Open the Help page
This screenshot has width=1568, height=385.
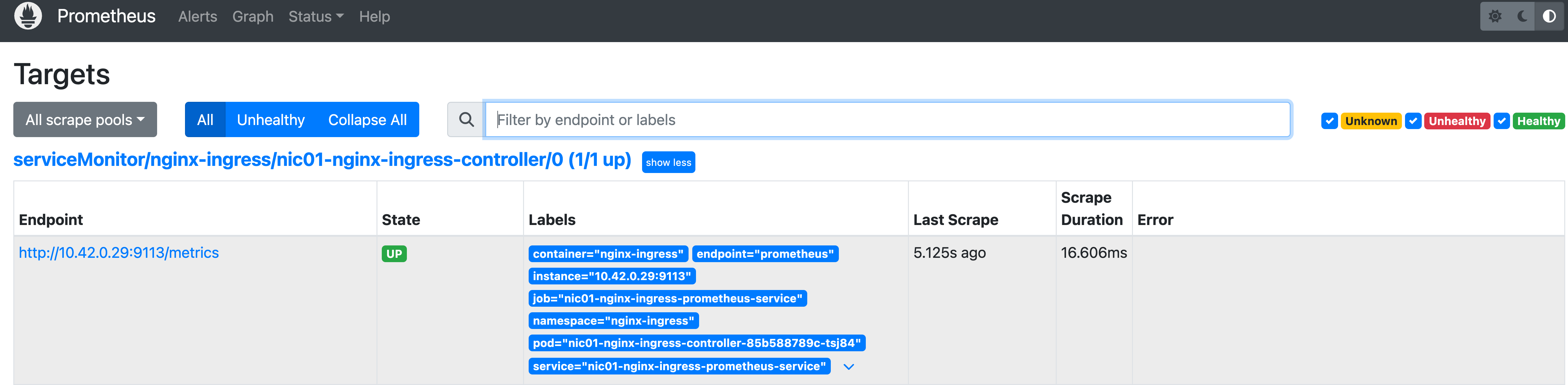[x=374, y=16]
